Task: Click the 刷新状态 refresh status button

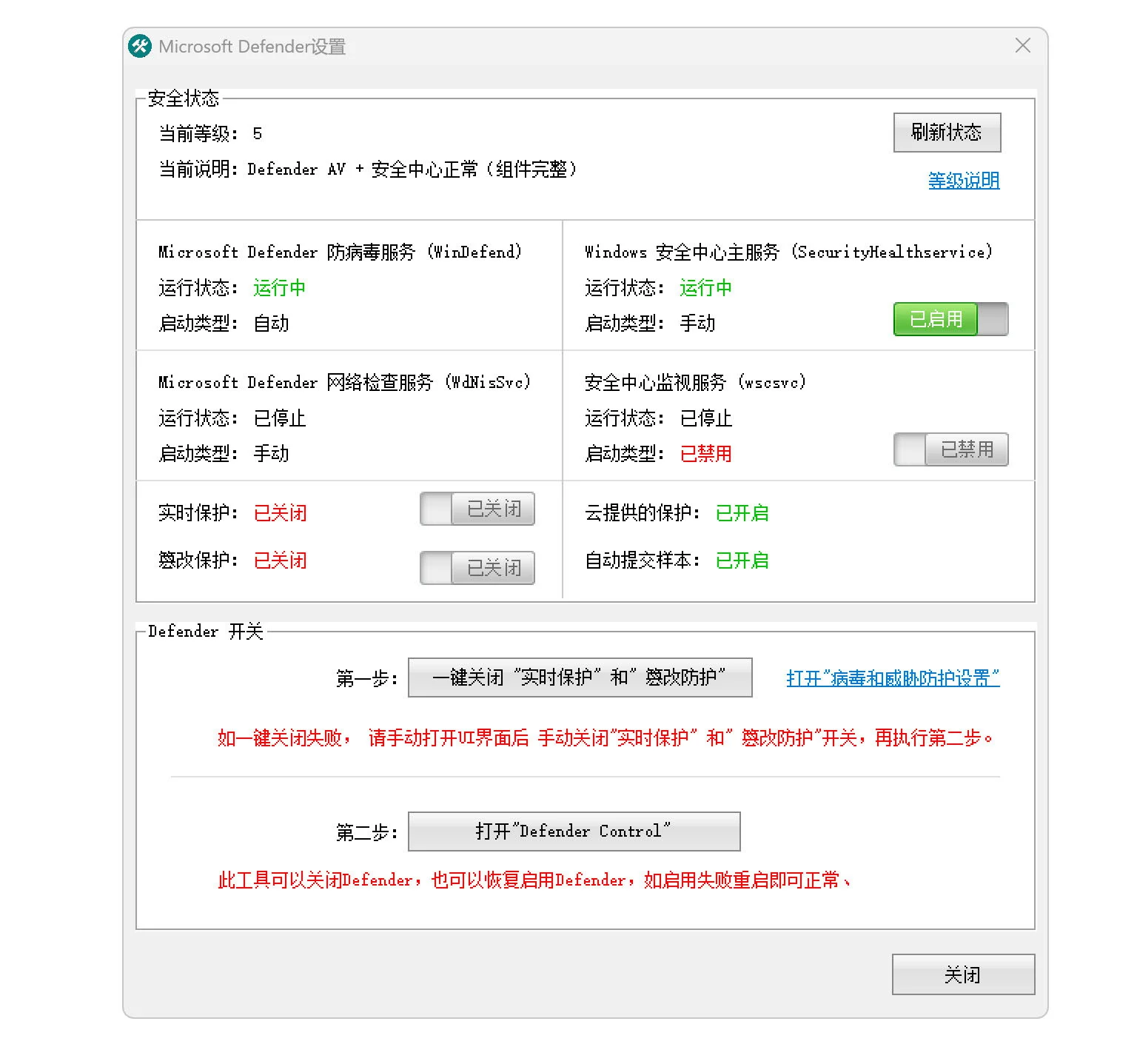Action: 947,133
